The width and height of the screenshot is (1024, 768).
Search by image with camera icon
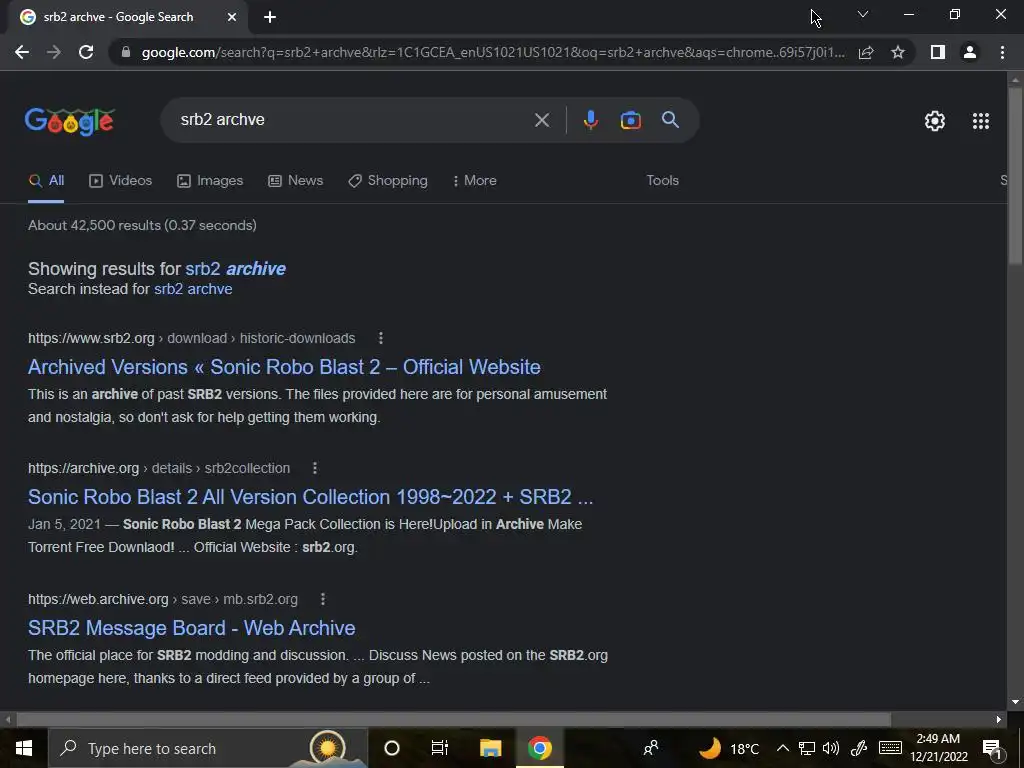point(630,120)
